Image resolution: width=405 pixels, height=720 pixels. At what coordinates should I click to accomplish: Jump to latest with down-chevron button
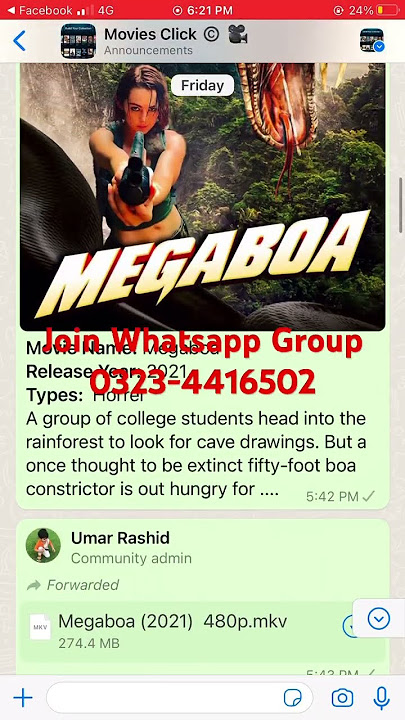click(379, 619)
